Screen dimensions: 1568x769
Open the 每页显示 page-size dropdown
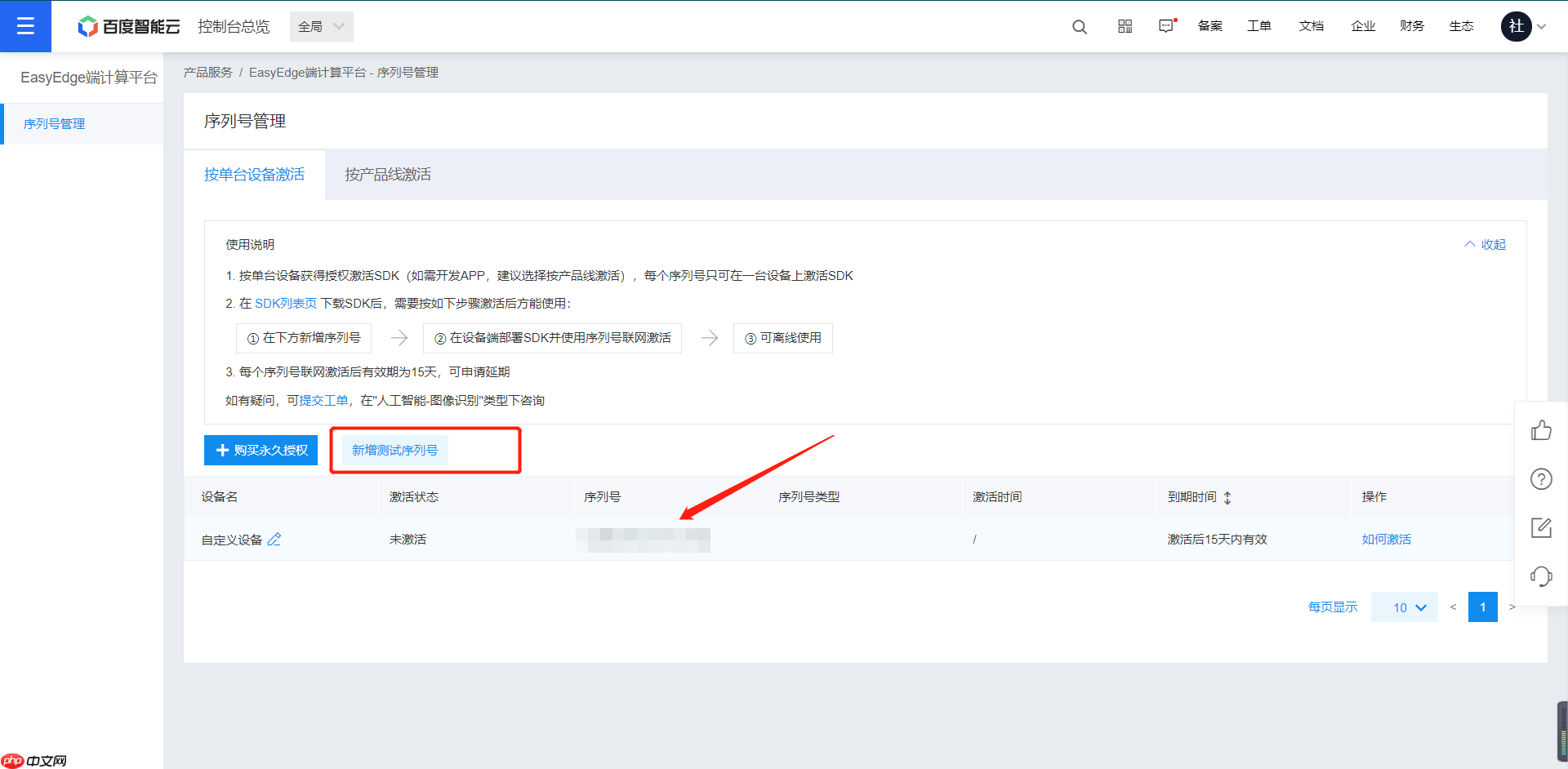coord(1404,607)
